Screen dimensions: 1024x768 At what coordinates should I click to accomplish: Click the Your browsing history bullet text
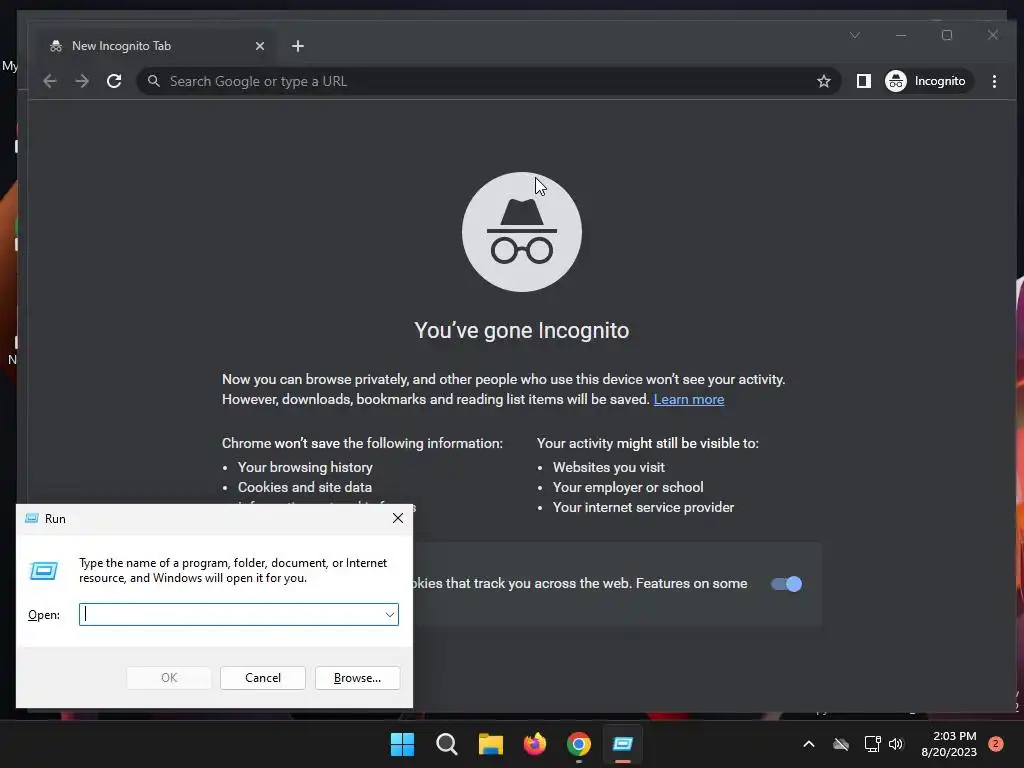(x=305, y=468)
